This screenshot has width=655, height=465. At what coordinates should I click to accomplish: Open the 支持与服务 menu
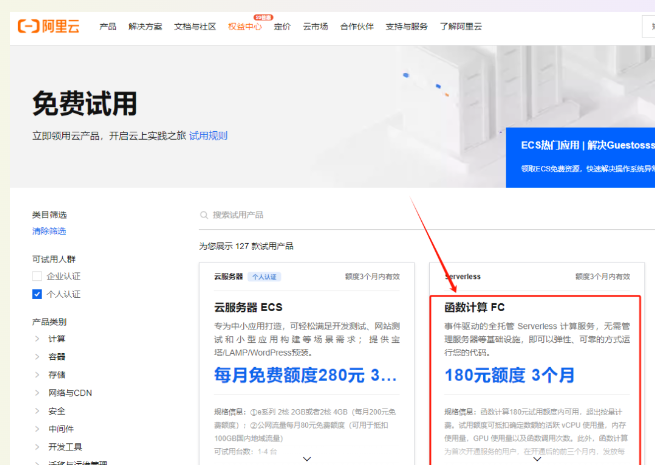point(406,27)
